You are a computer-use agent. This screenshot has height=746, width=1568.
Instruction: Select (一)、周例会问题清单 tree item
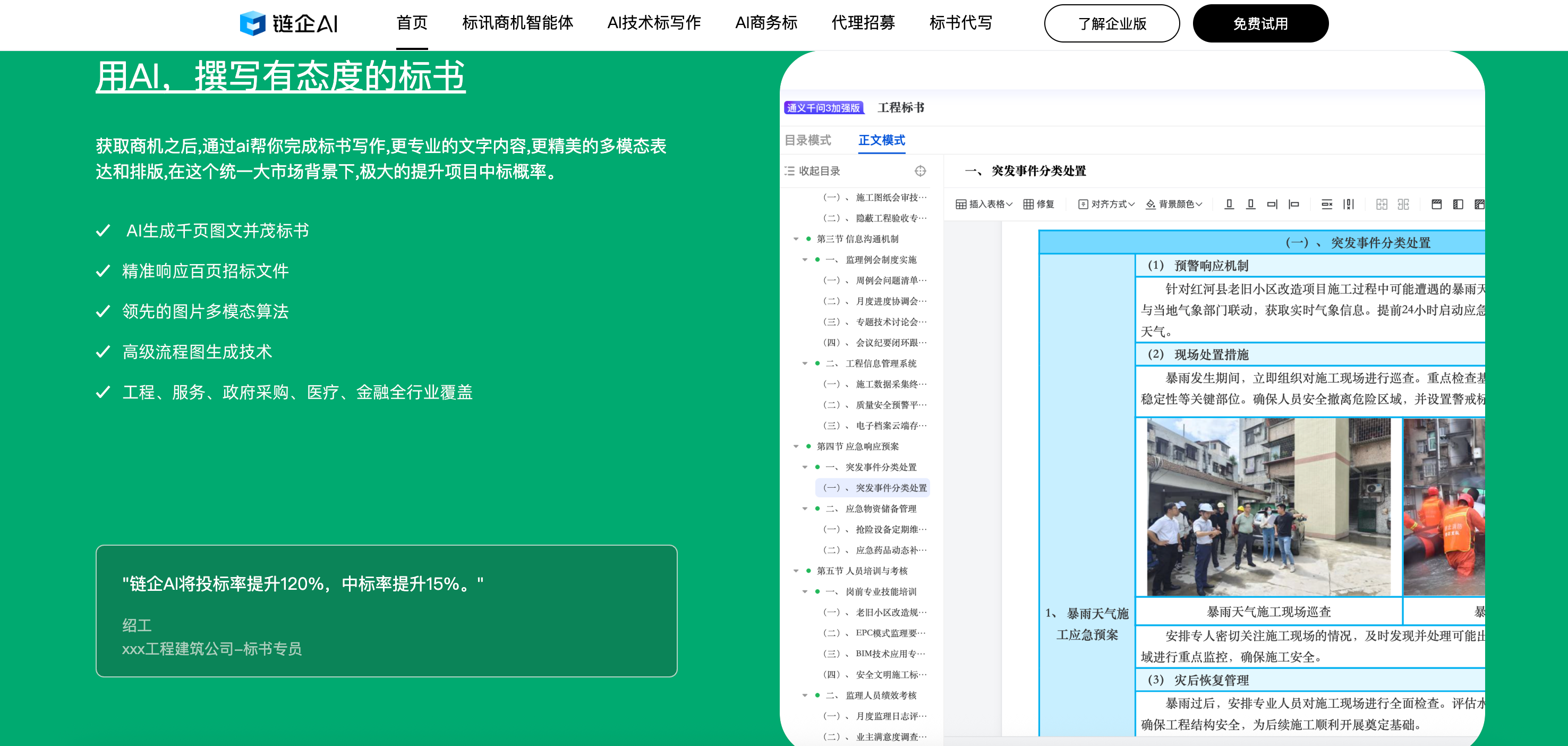click(875, 281)
